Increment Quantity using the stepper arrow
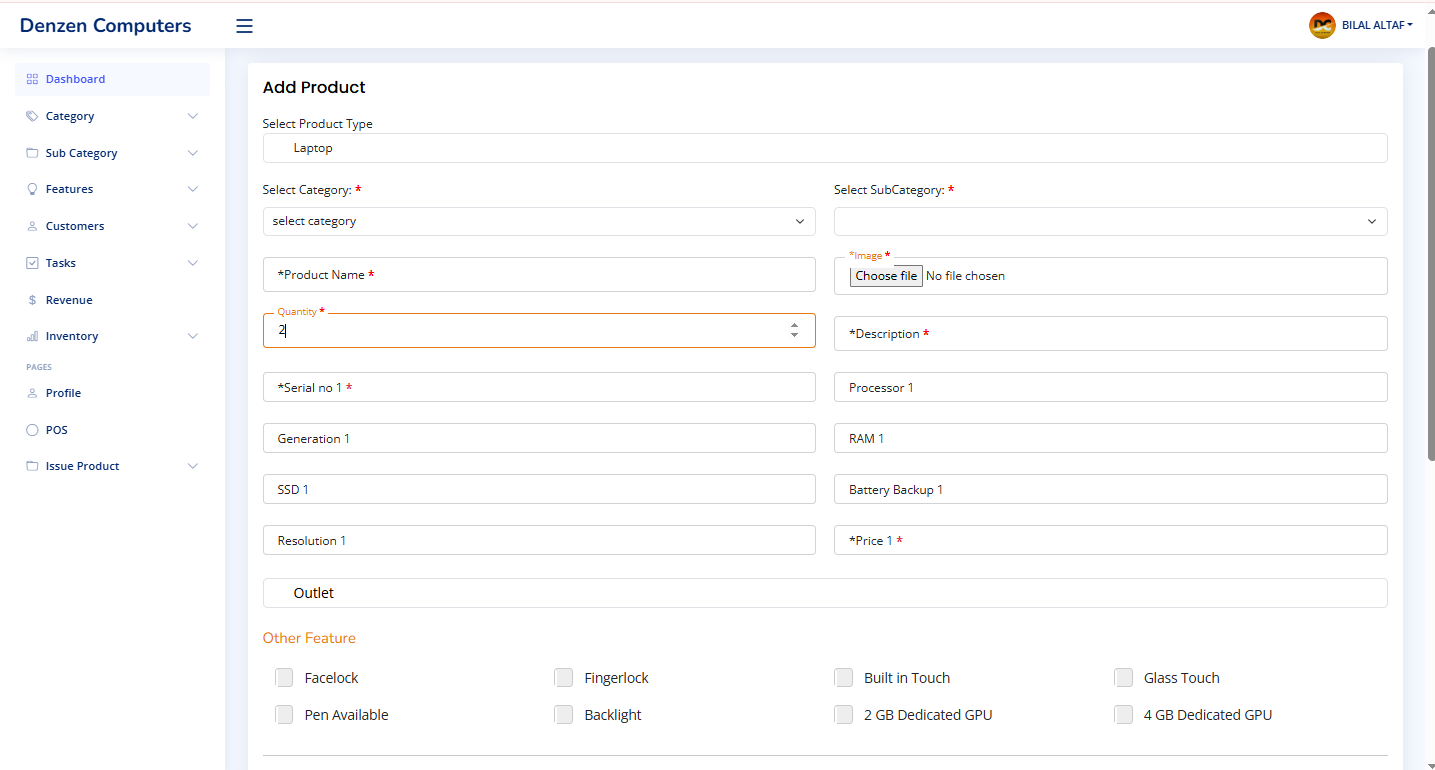The width and height of the screenshot is (1435, 770). 793,324
